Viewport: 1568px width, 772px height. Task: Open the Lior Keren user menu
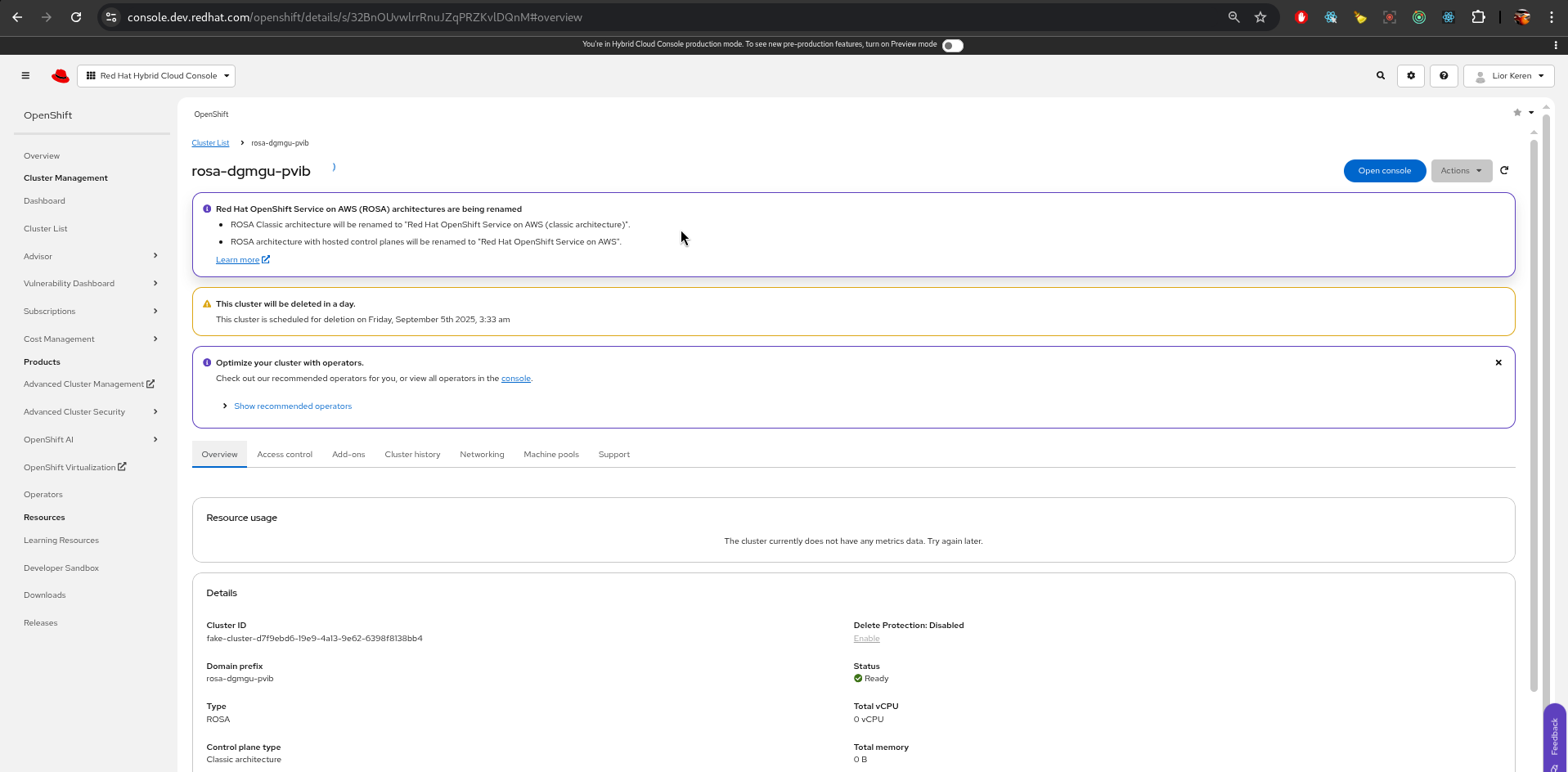(1509, 76)
